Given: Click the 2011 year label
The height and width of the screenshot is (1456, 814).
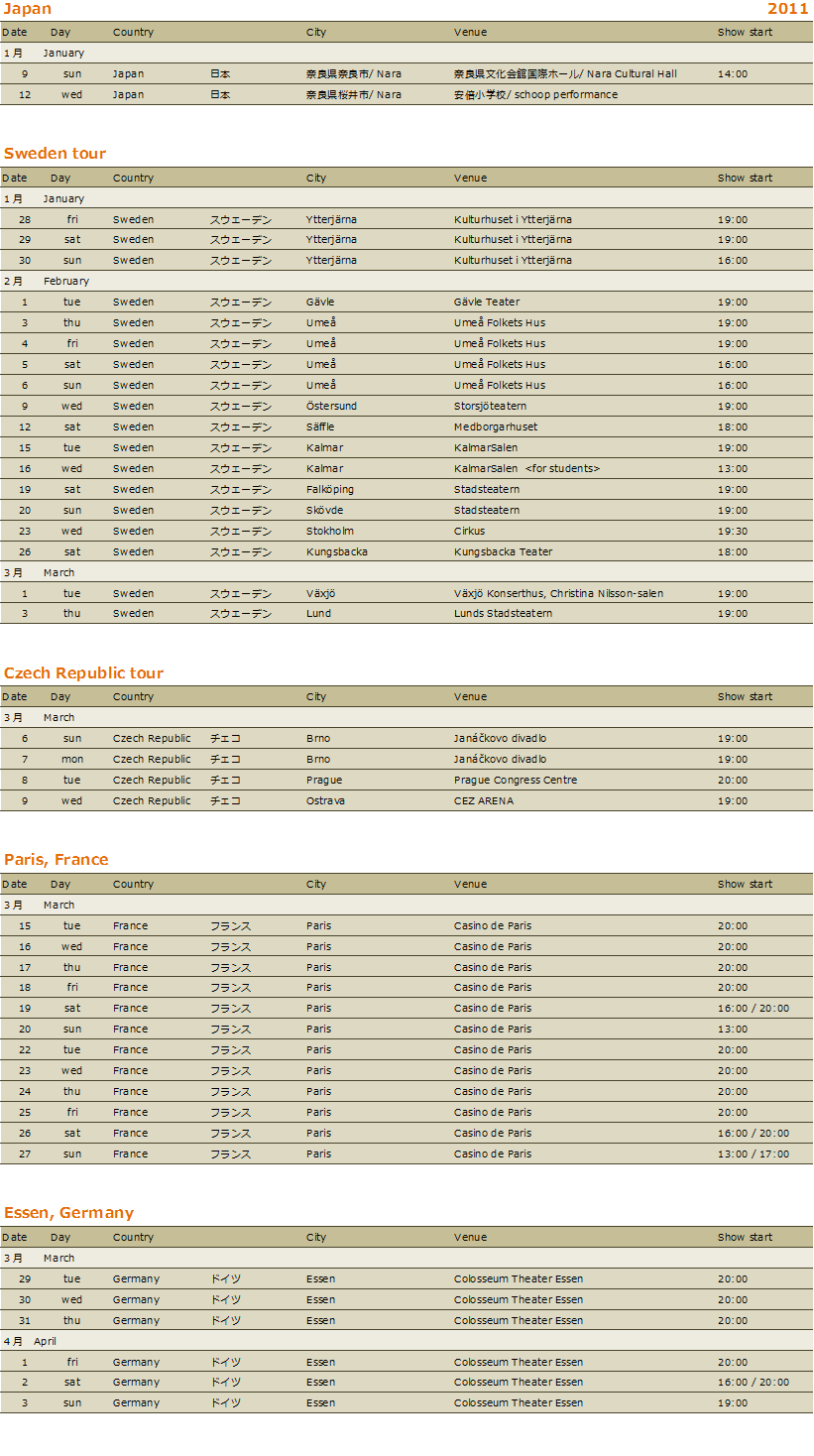Looking at the screenshot, I should (787, 10).
